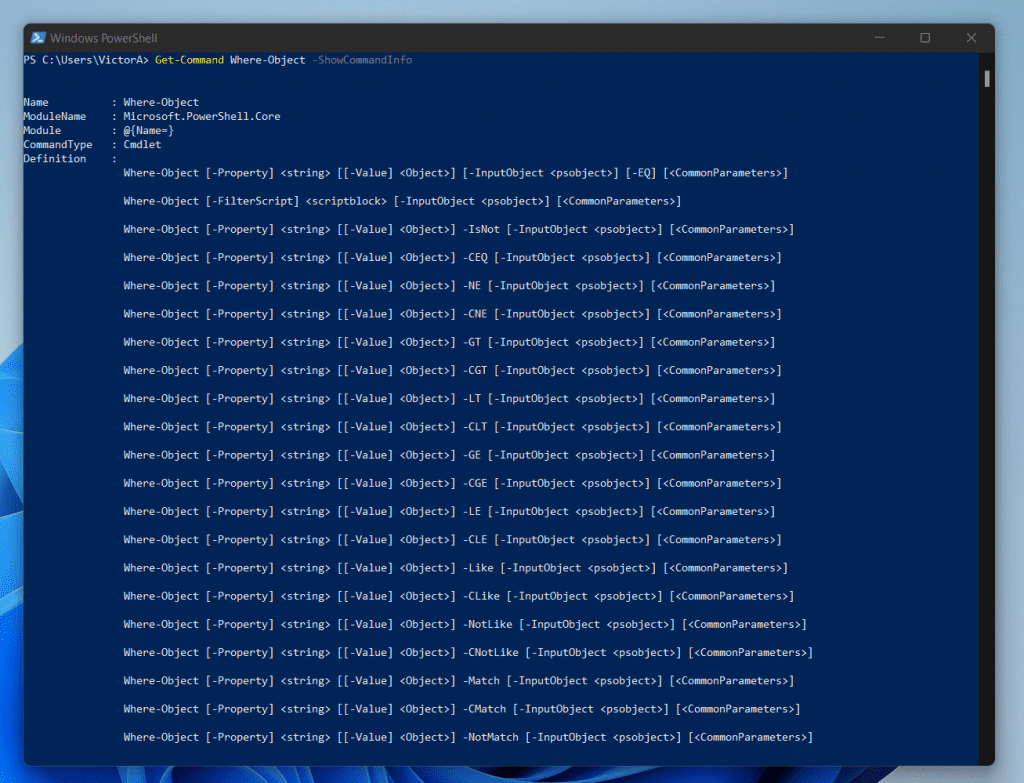The width and height of the screenshot is (1024, 783).
Task: Click the syntax line with -GT
Action: point(449,342)
